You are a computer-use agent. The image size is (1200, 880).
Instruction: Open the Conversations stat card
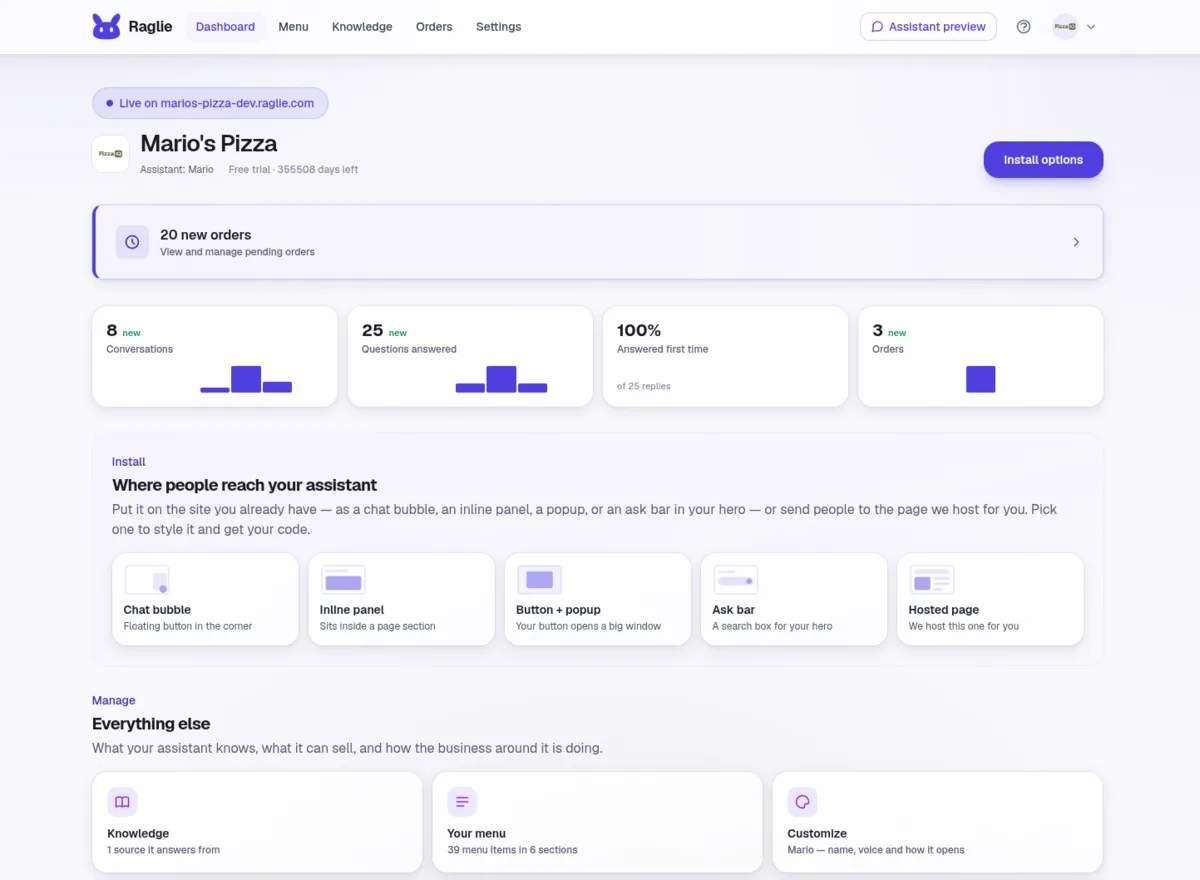click(215, 356)
